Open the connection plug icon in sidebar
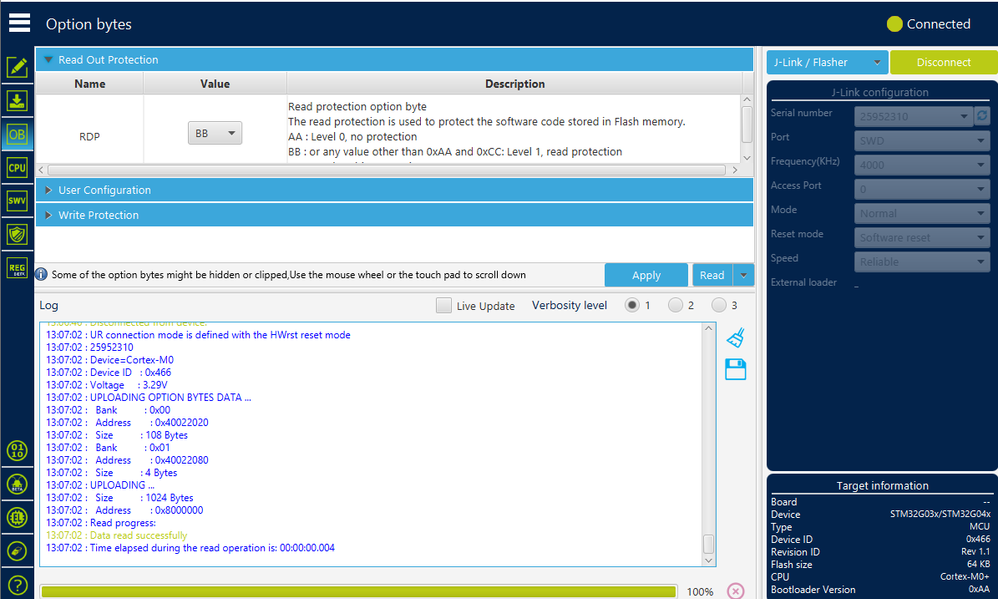 pyautogui.click(x=17, y=551)
